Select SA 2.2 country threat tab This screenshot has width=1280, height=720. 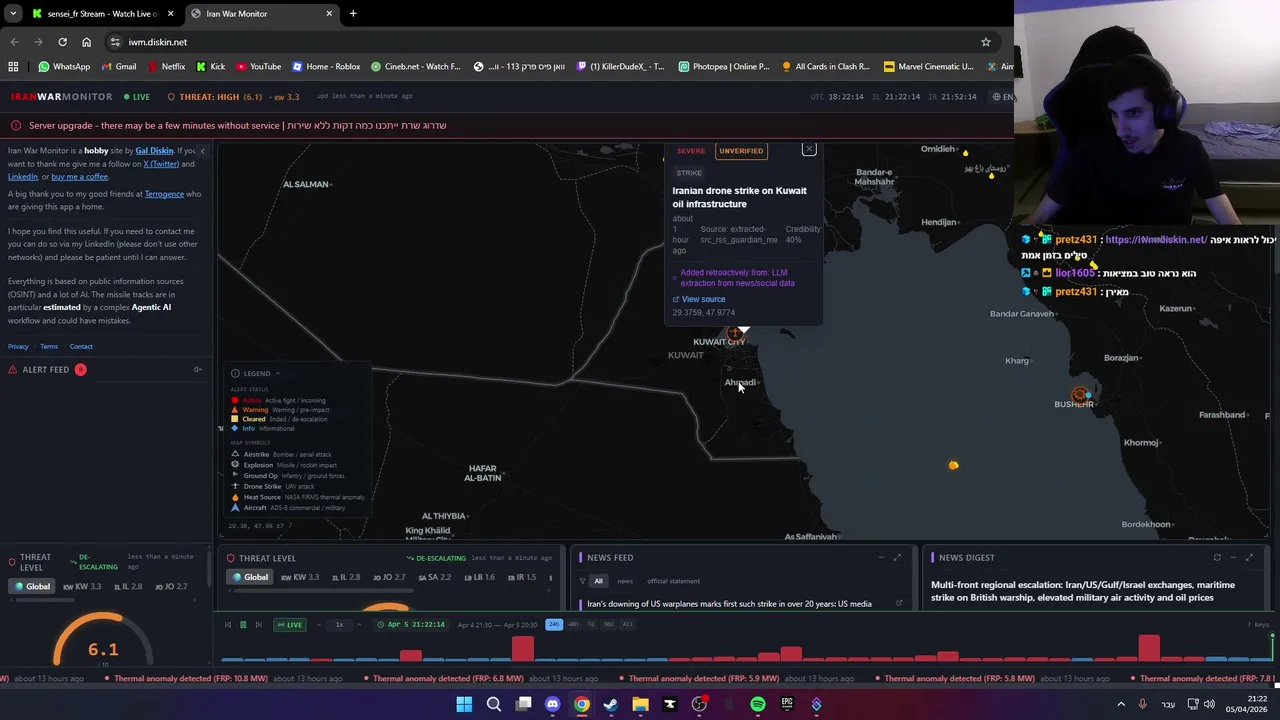point(434,577)
